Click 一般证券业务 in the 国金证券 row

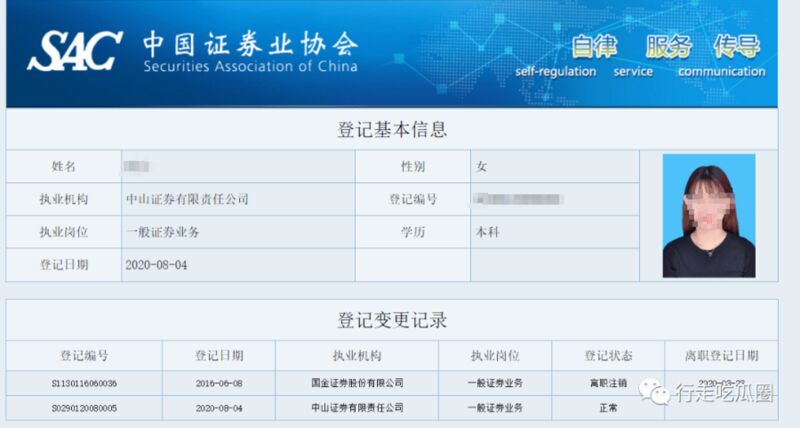tap(495, 383)
